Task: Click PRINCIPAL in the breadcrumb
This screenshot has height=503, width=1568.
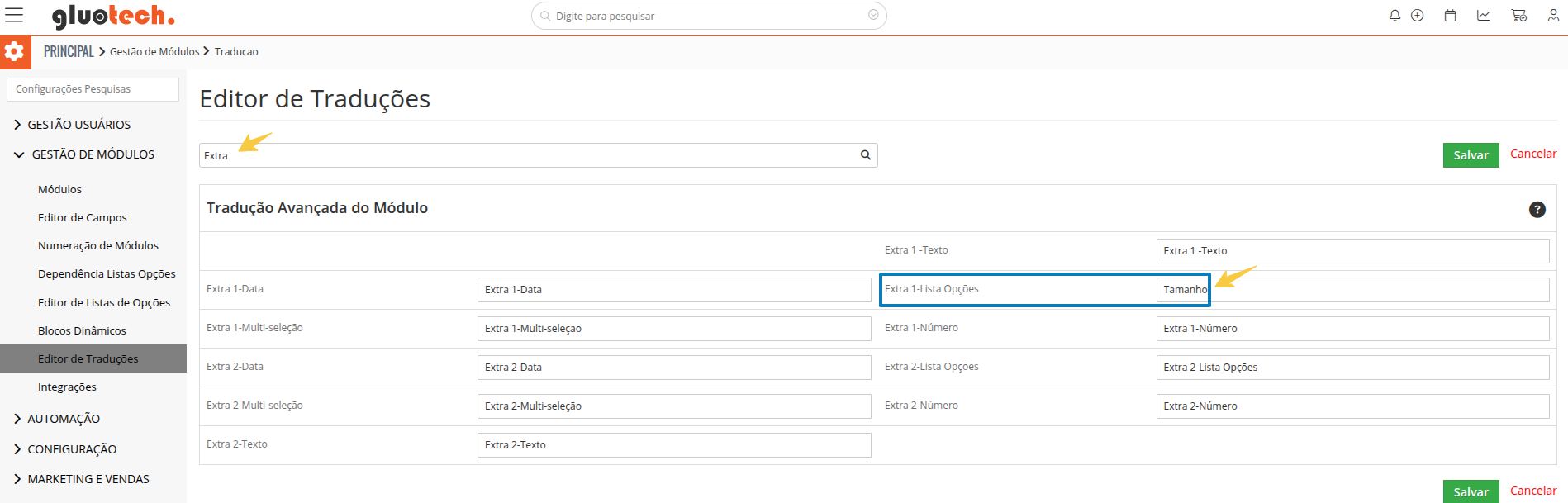Action: coord(69,51)
